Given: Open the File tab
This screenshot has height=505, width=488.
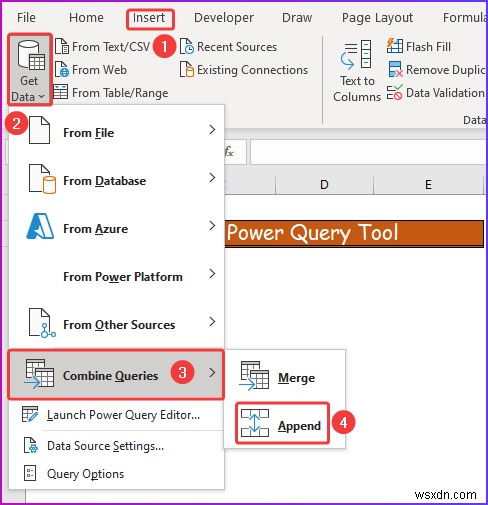Looking at the screenshot, I should click(26, 18).
